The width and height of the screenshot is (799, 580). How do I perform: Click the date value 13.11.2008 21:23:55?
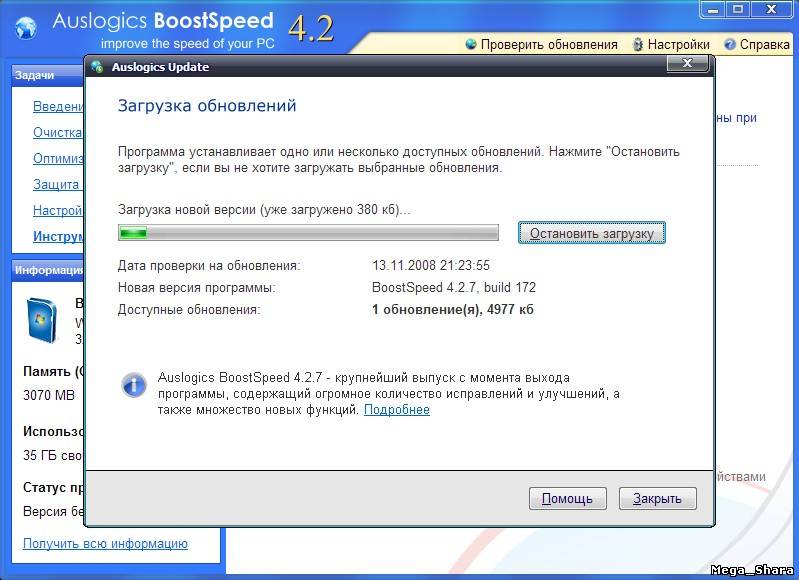coord(431,266)
